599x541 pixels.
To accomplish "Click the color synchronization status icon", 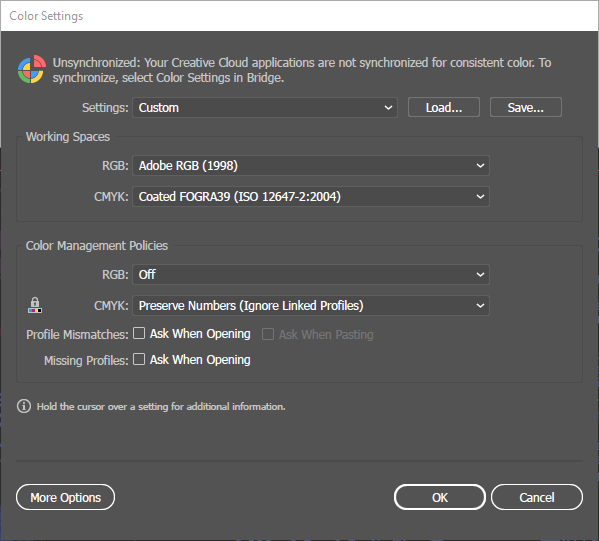I will (x=32, y=69).
